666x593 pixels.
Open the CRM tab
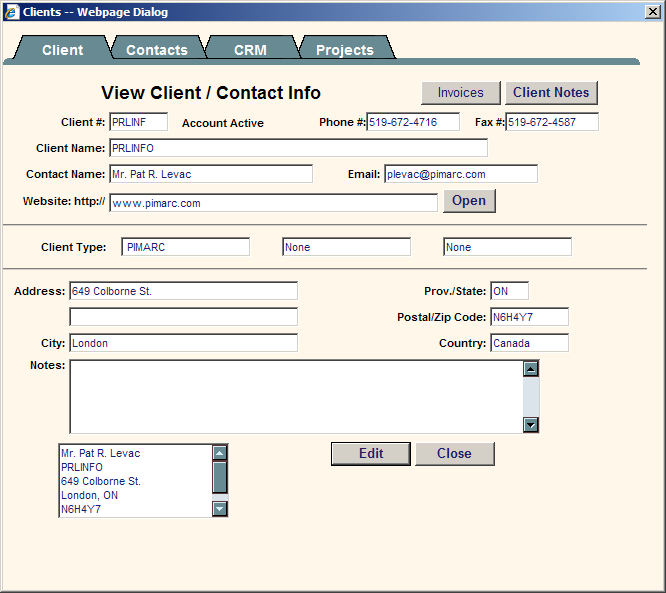pyautogui.click(x=250, y=49)
